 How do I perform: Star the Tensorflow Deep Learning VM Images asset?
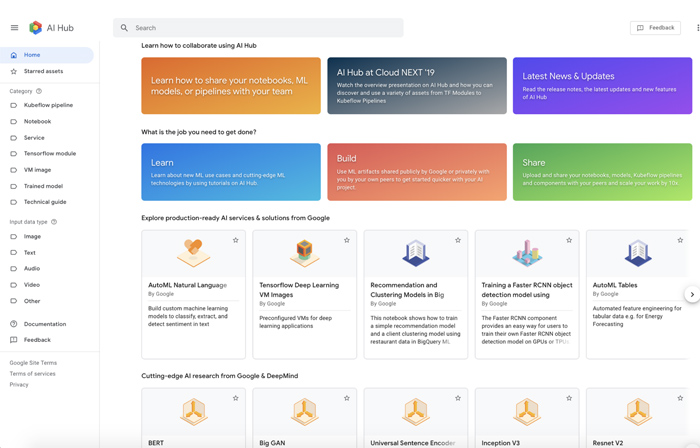347,240
